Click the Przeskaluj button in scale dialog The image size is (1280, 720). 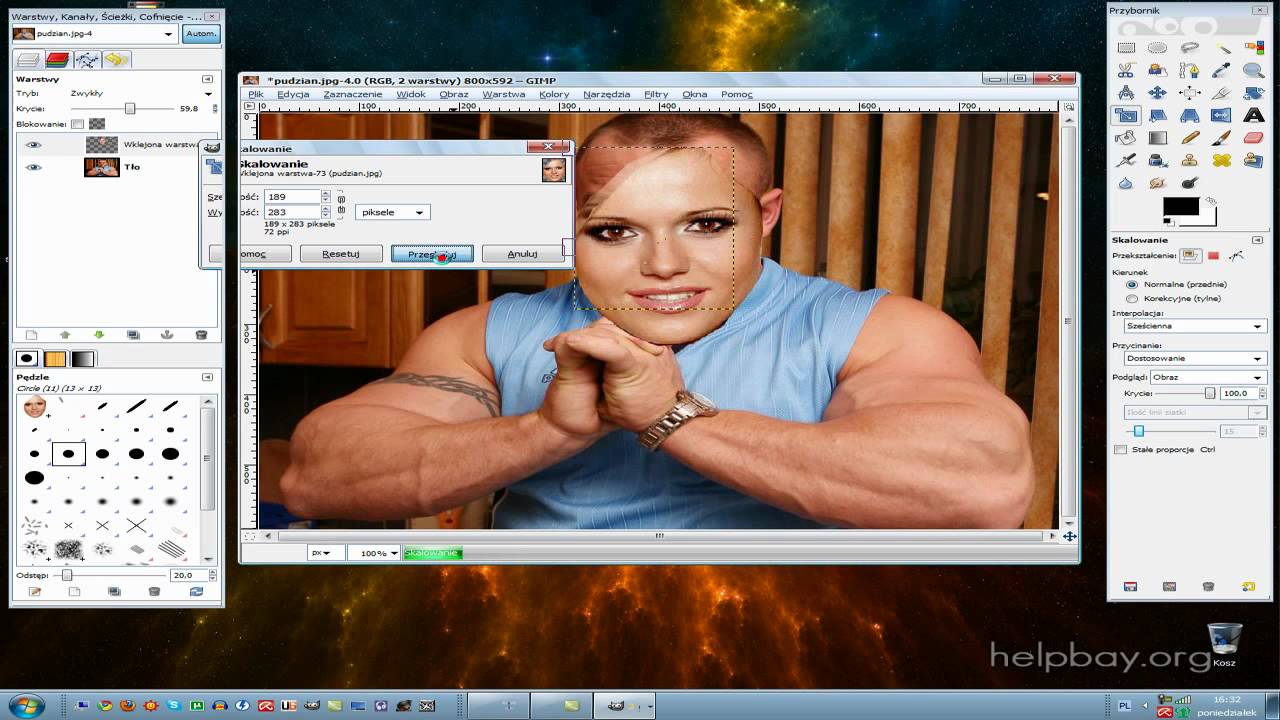[x=432, y=254]
